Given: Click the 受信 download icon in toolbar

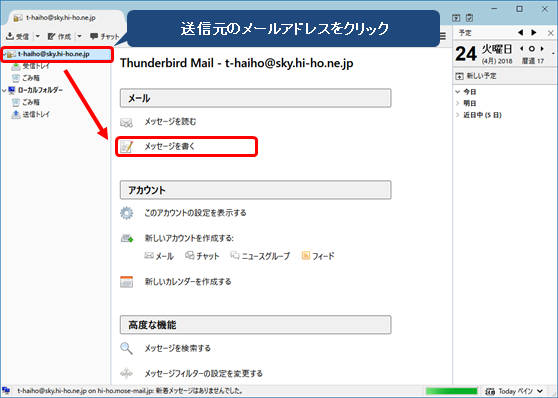Looking at the screenshot, I should 10,36.
